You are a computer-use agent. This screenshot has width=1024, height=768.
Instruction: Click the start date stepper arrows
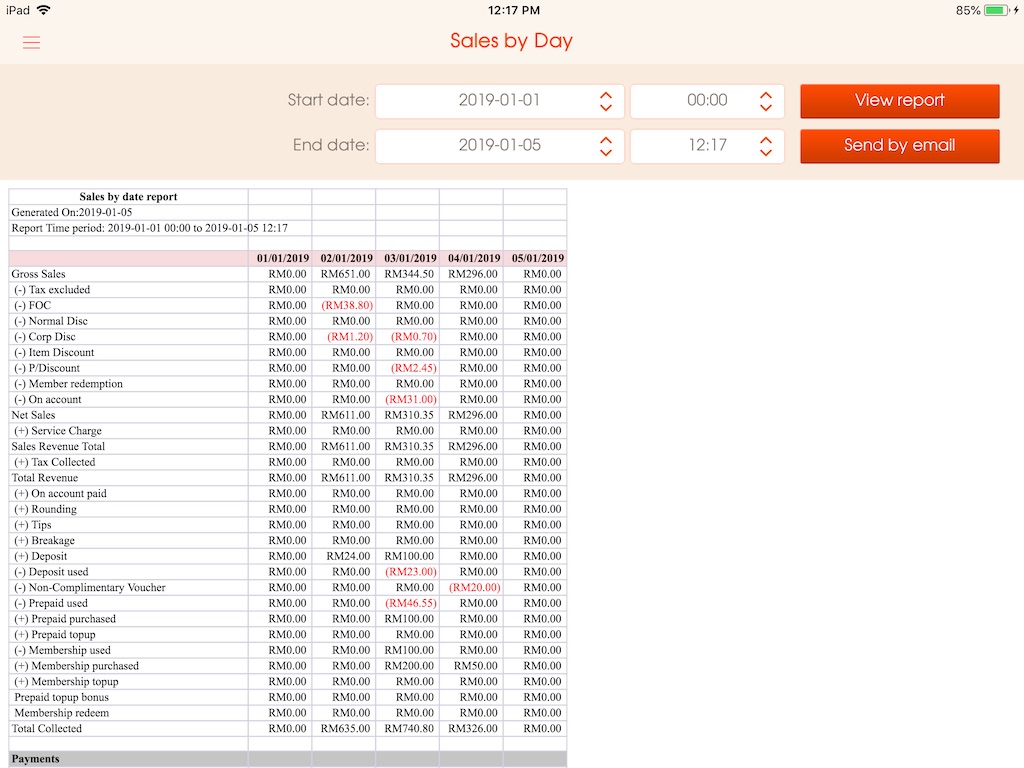(605, 101)
